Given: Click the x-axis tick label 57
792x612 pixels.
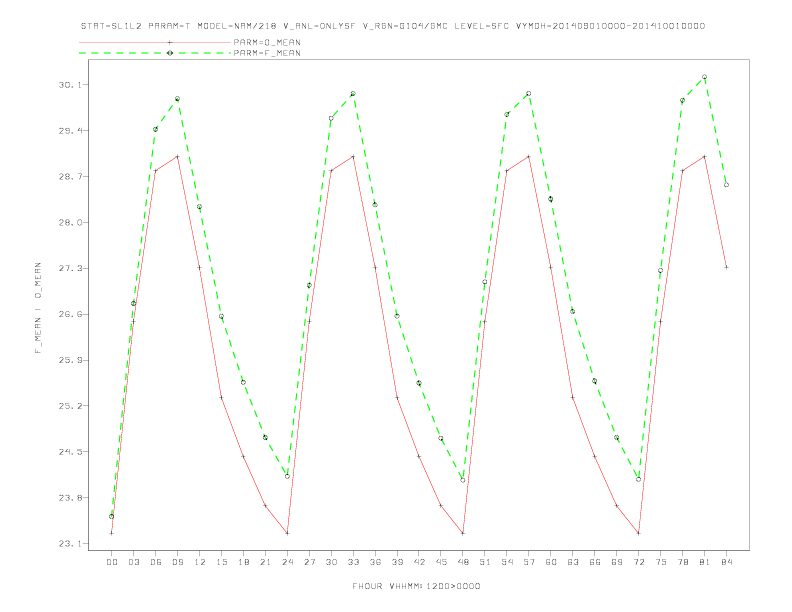Looking at the screenshot, I should coord(529,562).
